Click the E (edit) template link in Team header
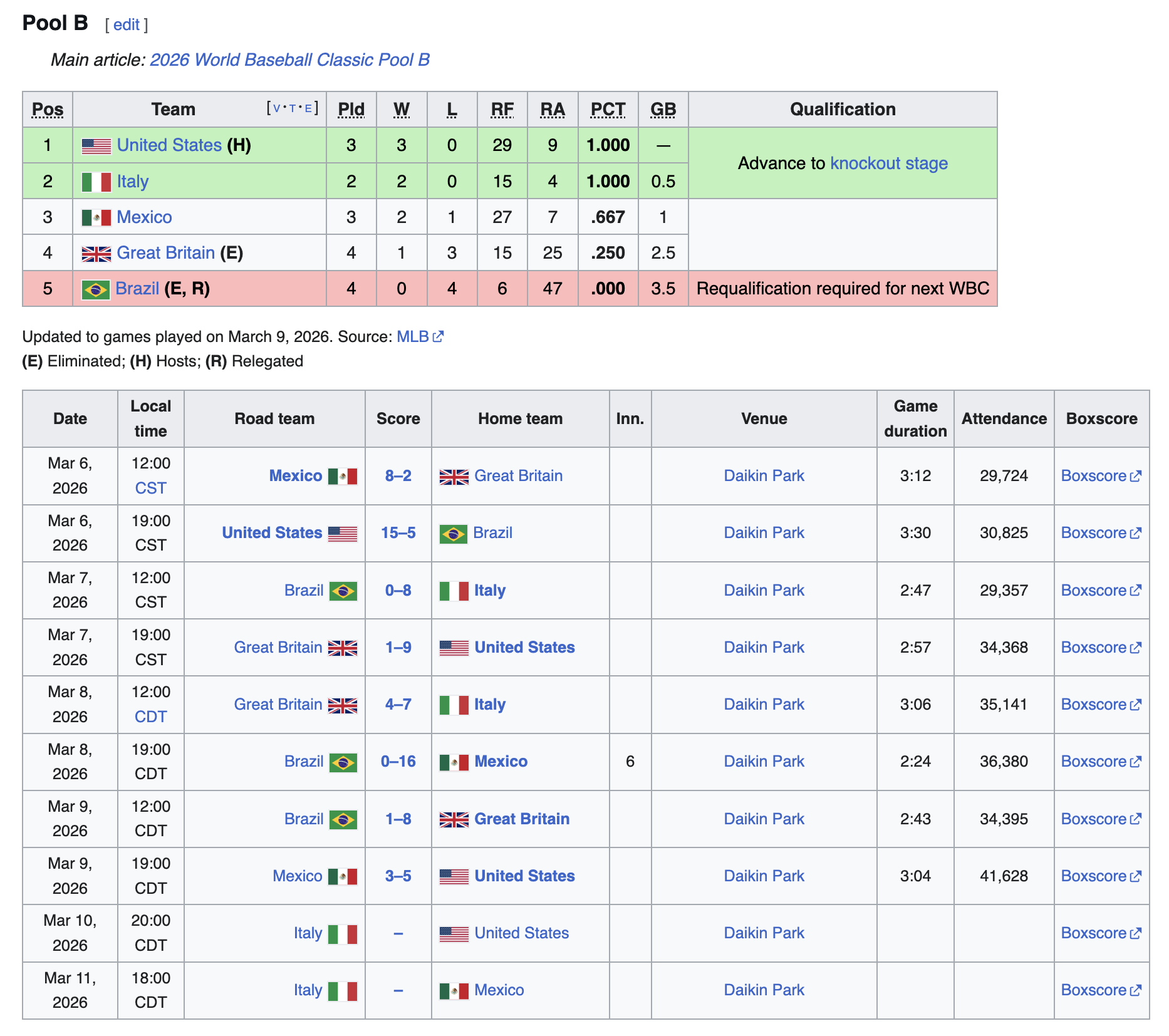This screenshot has height=1036, width=1169. click(x=308, y=108)
